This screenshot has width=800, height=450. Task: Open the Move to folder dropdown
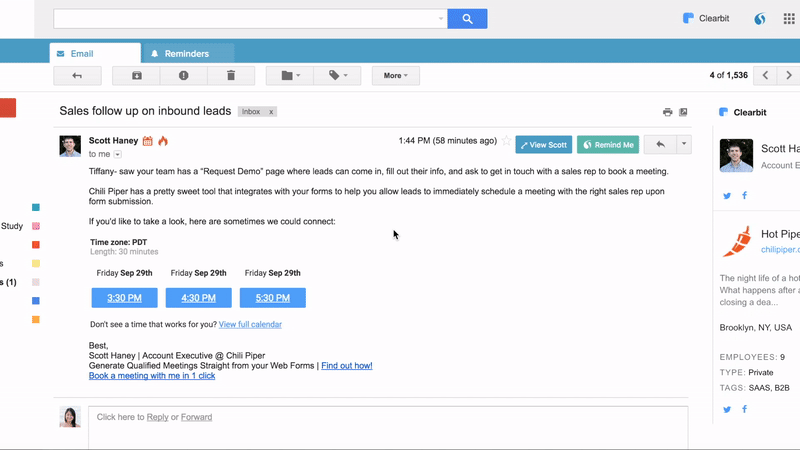[x=289, y=76]
